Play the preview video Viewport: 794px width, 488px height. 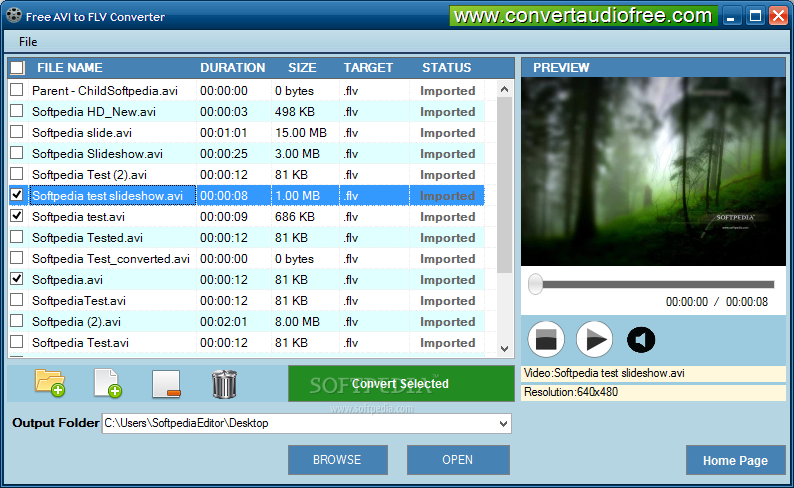(x=594, y=339)
